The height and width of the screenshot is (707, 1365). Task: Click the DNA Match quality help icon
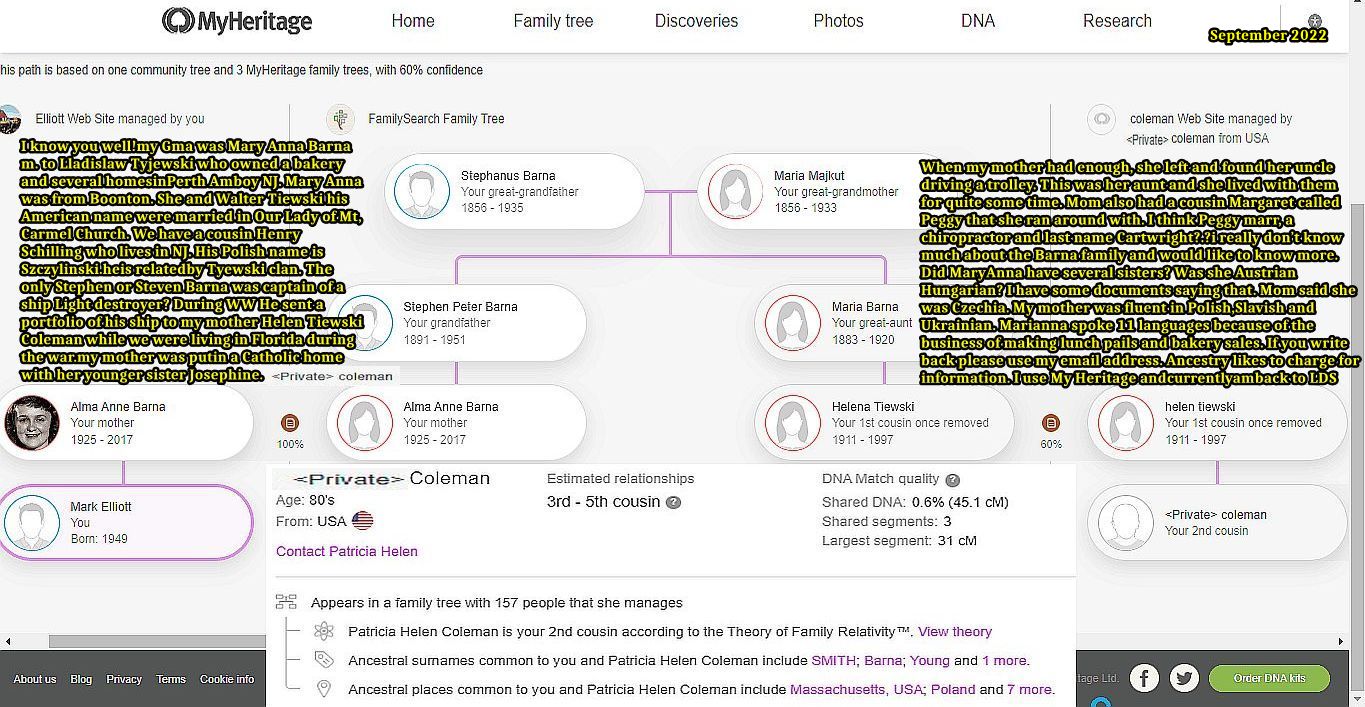click(953, 480)
